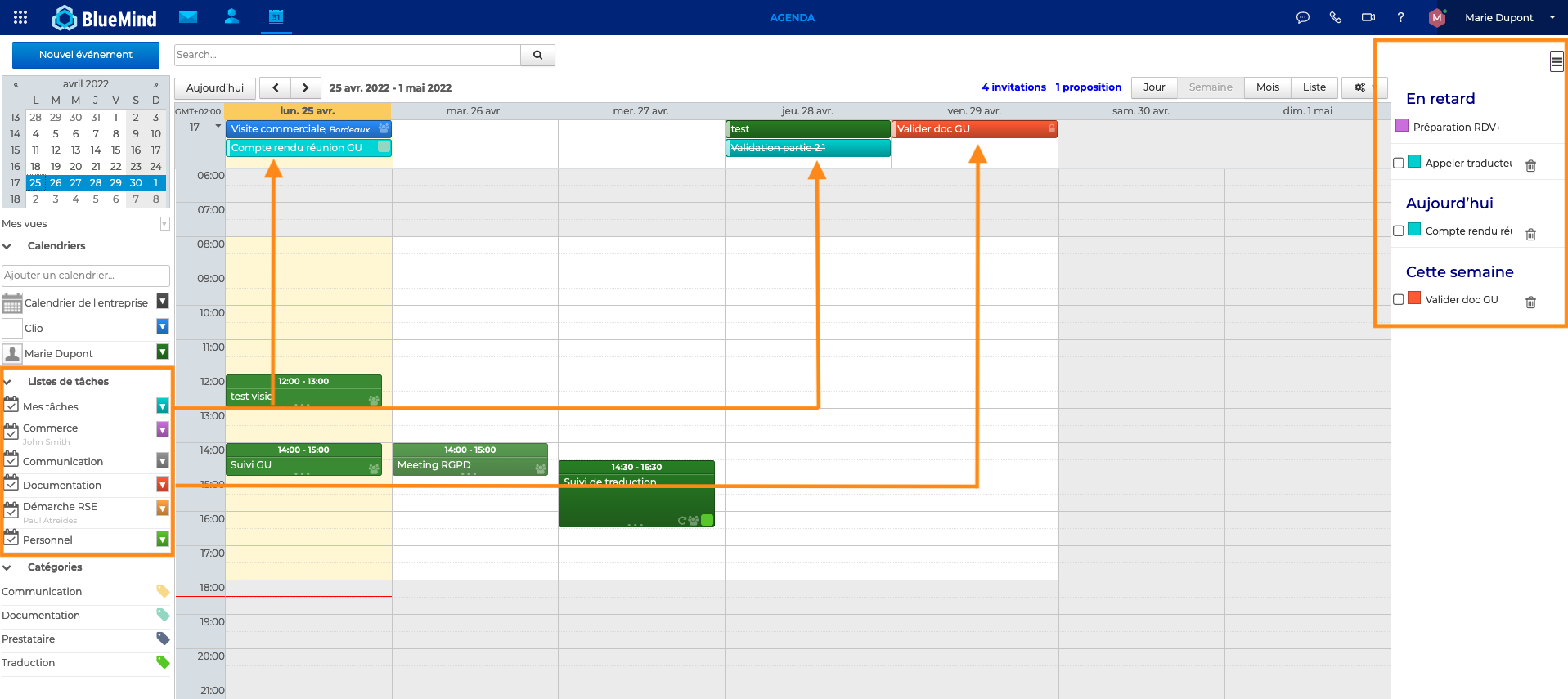The height and width of the screenshot is (699, 1568).
Task: Open the 4 invitations link
Action: (1013, 87)
